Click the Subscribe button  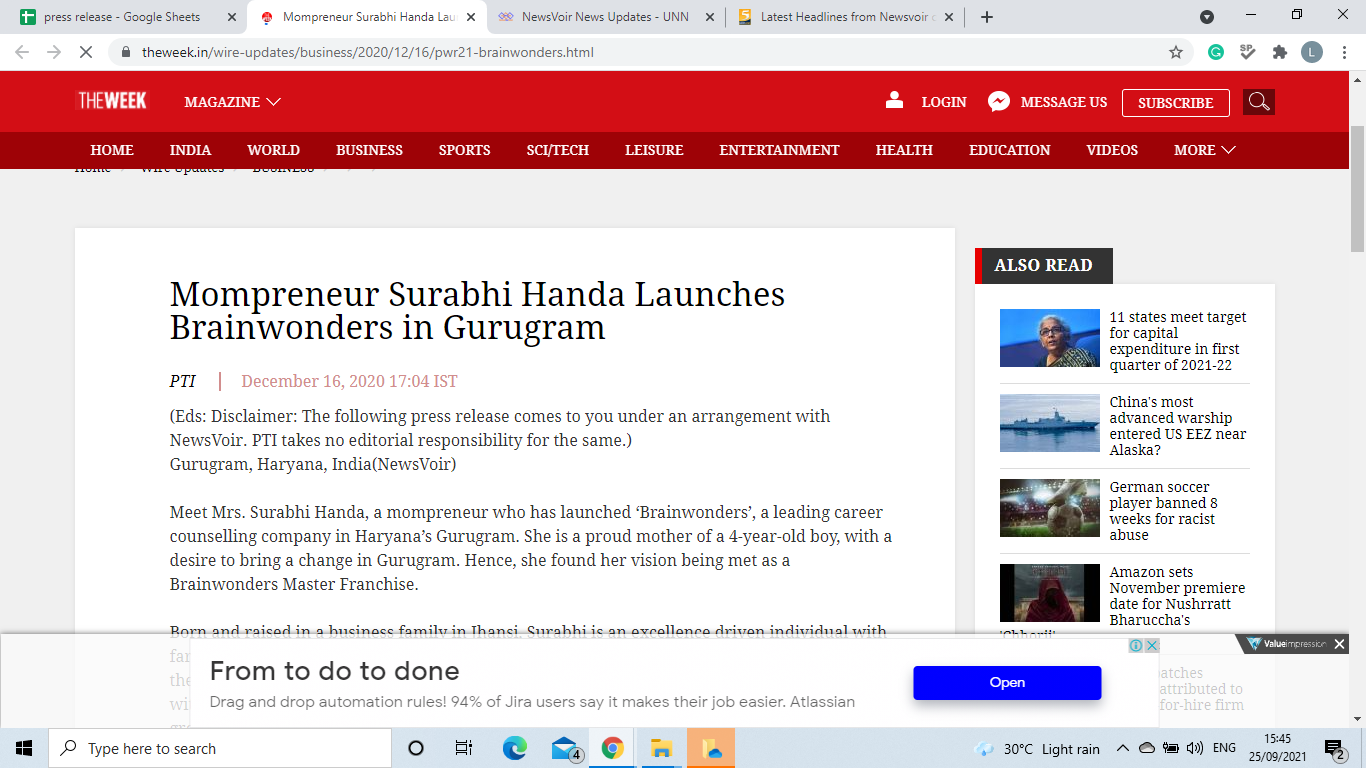click(x=1175, y=103)
